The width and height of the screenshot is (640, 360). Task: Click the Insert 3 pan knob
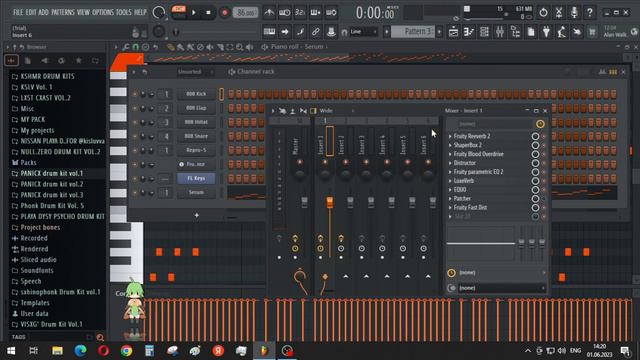[366, 175]
